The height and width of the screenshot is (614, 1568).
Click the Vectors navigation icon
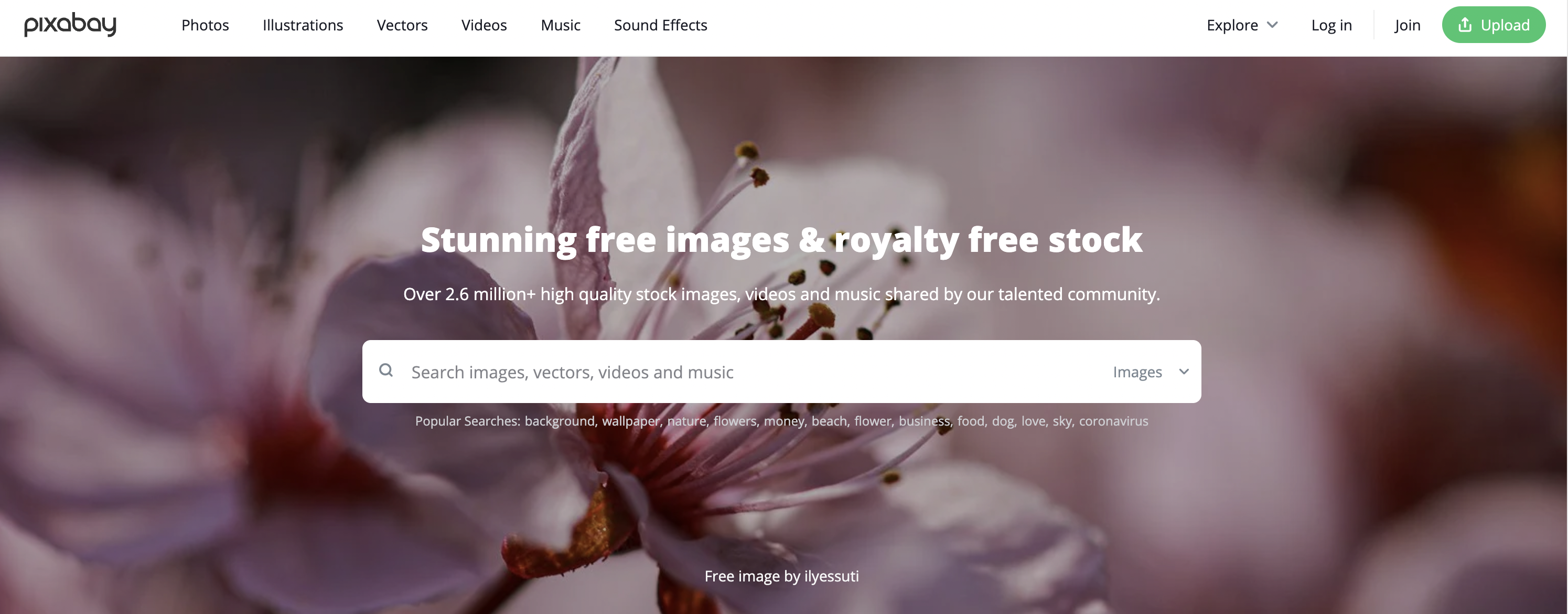pyautogui.click(x=401, y=24)
